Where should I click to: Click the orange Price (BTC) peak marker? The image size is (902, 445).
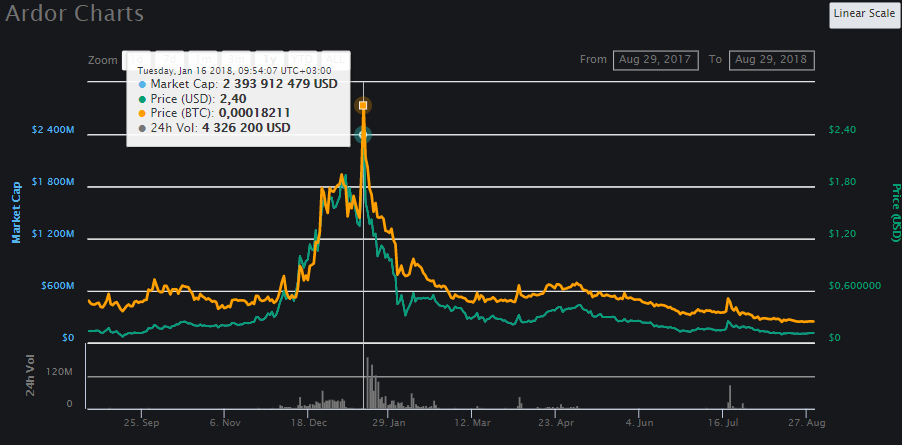tap(363, 105)
